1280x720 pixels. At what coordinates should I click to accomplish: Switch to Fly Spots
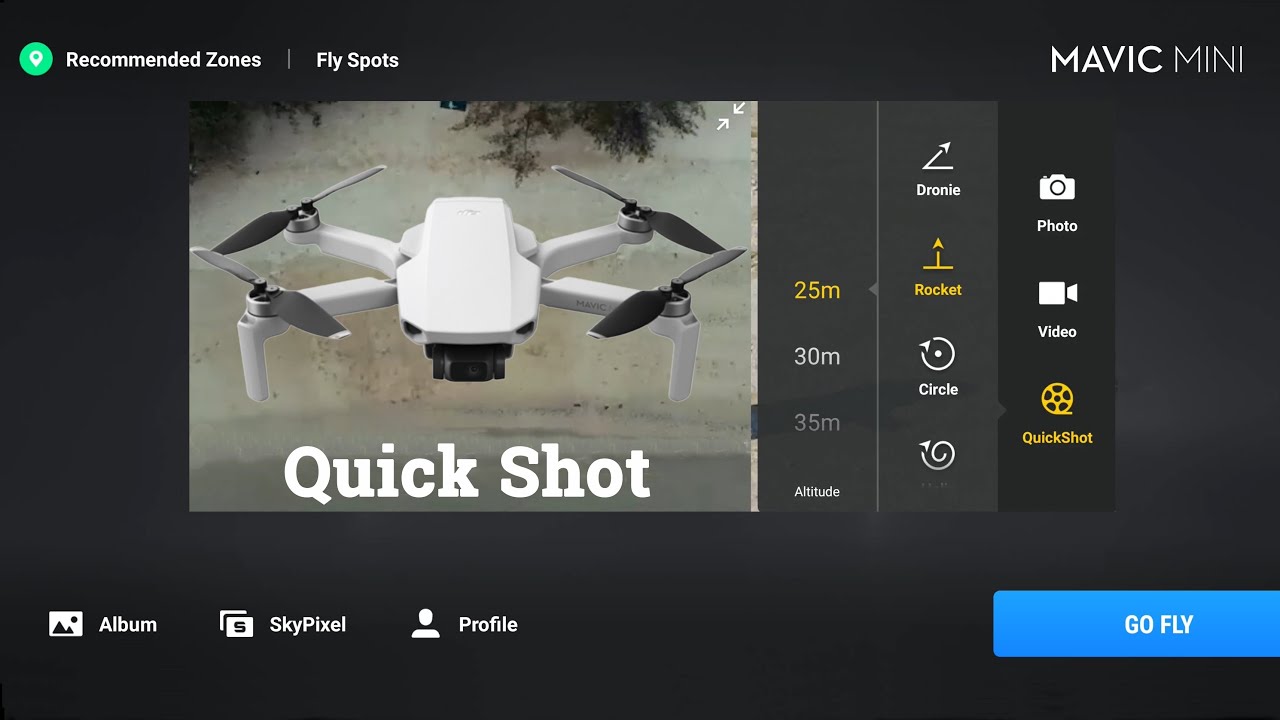(x=357, y=60)
